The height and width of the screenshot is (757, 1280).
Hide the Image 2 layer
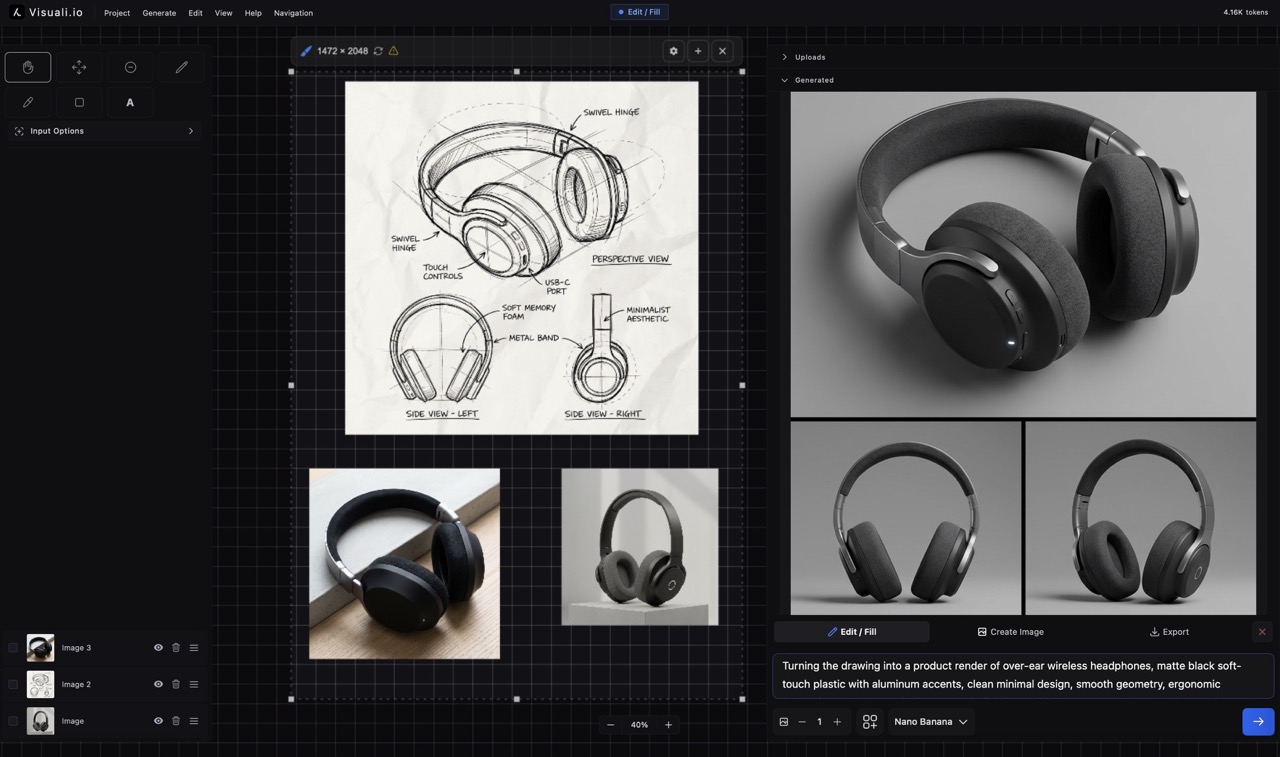[158, 684]
